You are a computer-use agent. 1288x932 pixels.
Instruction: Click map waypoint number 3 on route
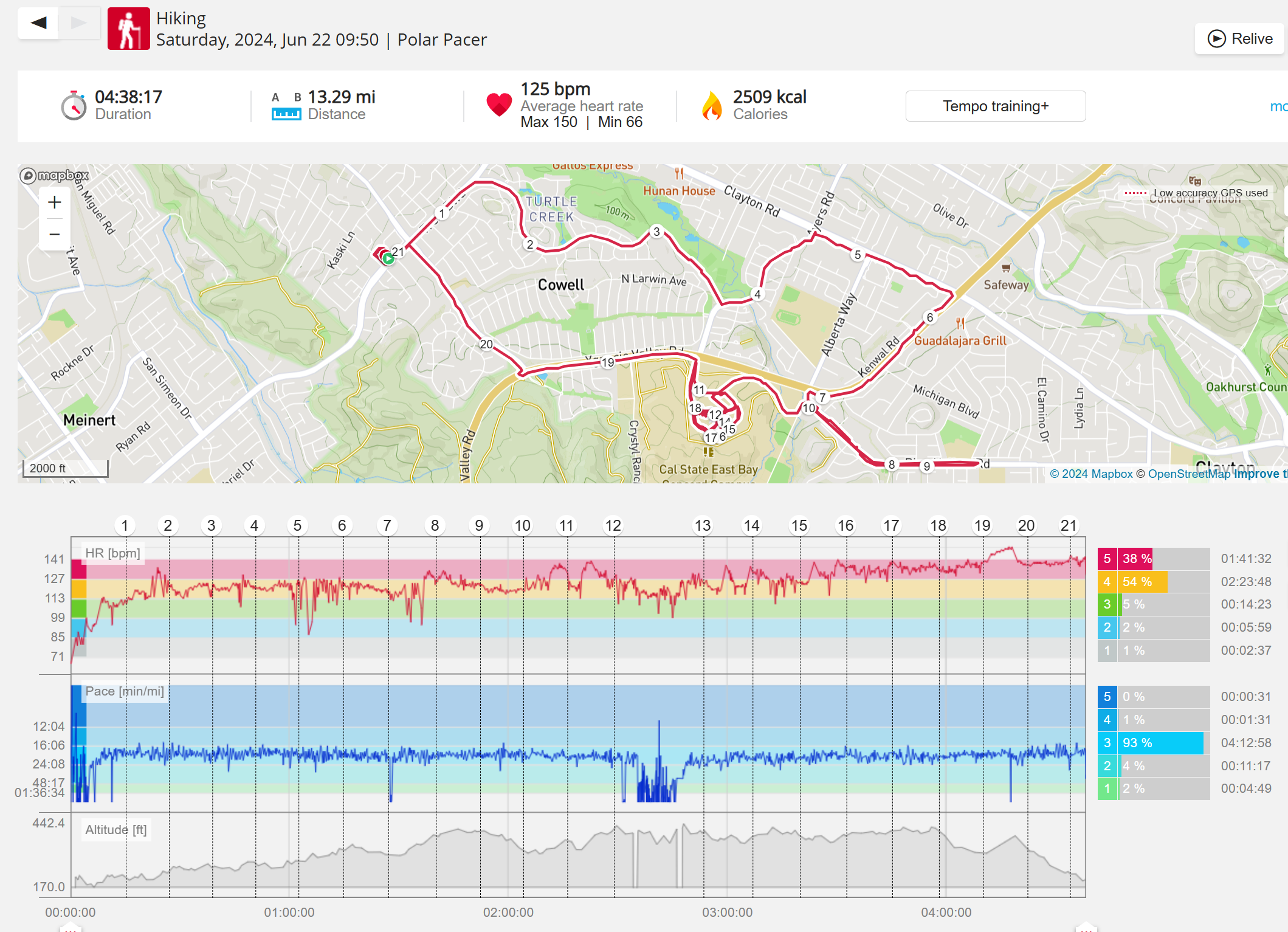656,232
